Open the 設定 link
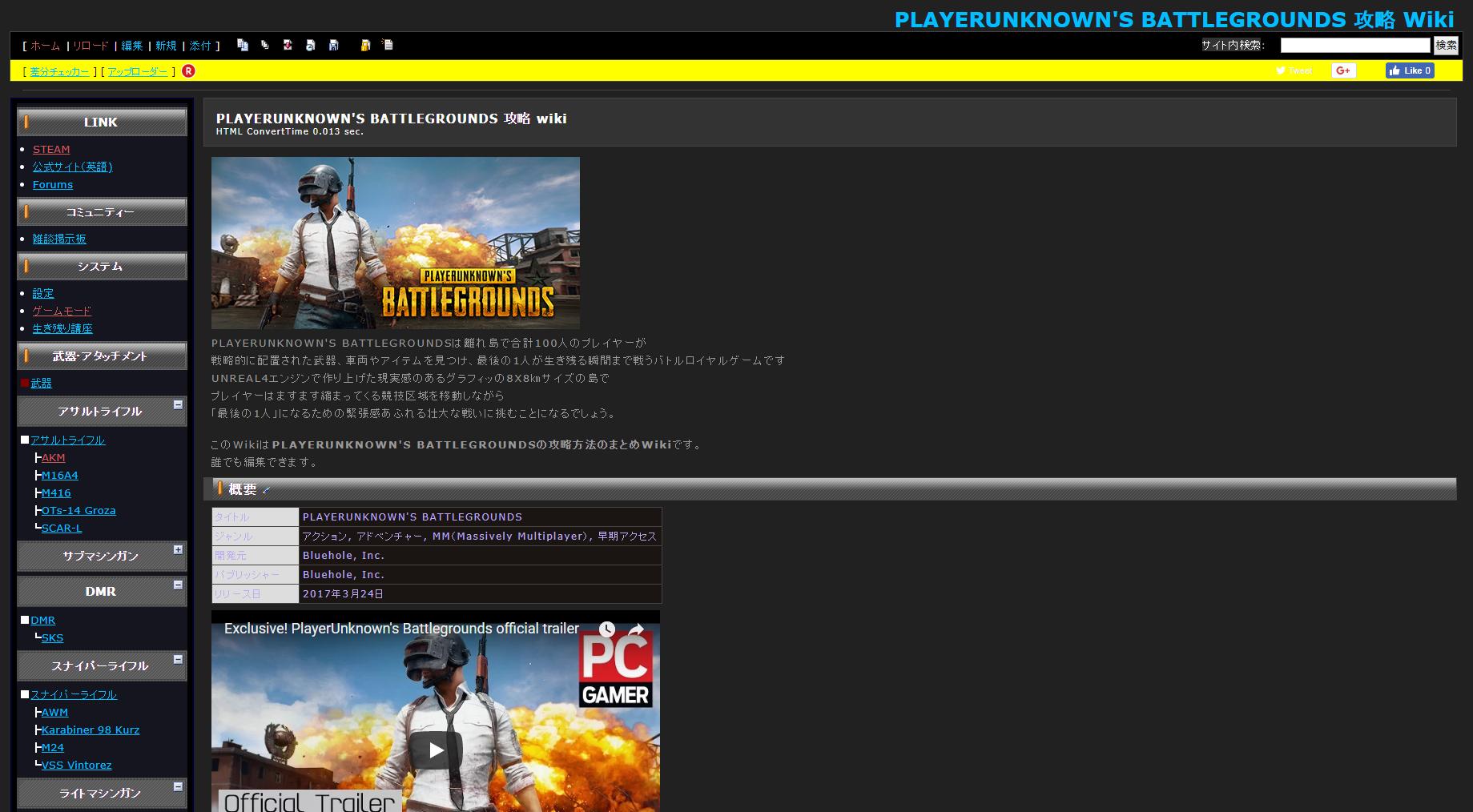The height and width of the screenshot is (812, 1473). (43, 294)
